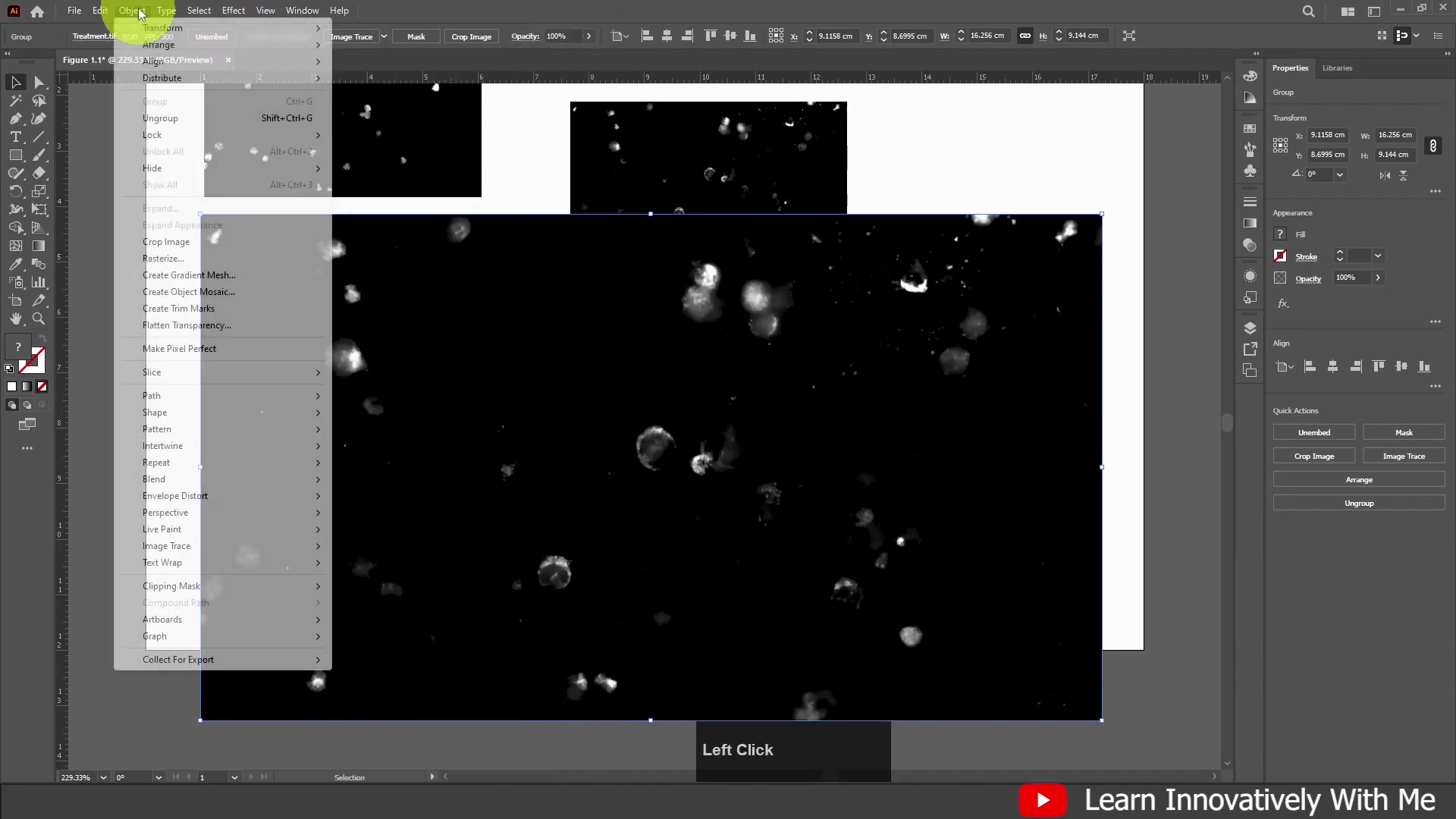Image resolution: width=1456 pixels, height=819 pixels.
Task: Click Horizontal Align Center in Align panel
Action: [x=1332, y=367]
